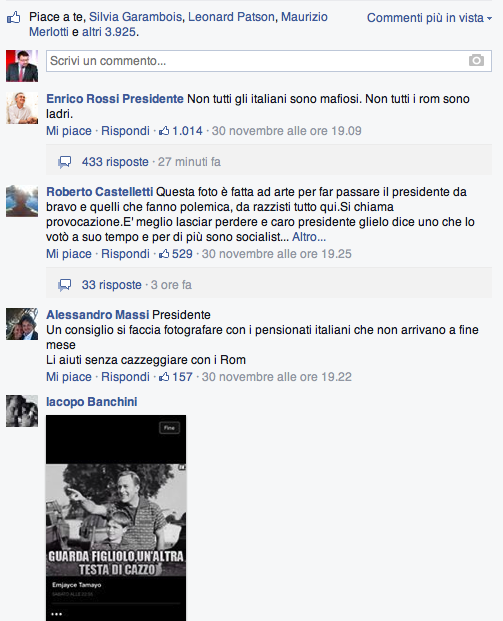Click the camera icon in comment box
The height and width of the screenshot is (621, 503).
[x=476, y=60]
